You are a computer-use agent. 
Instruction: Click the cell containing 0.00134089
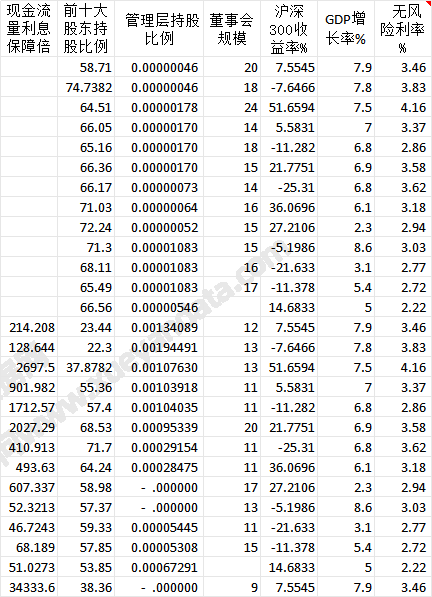coord(159,327)
